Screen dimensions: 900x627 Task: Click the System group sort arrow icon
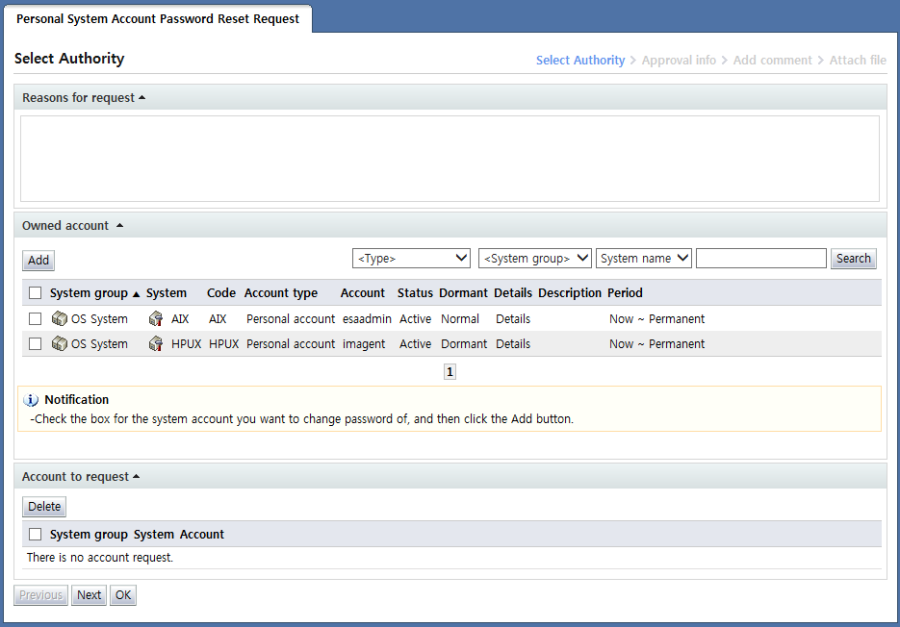136,294
